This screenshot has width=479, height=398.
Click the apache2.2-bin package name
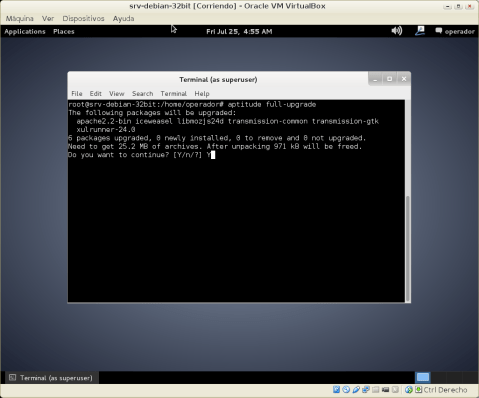pyautogui.click(x=104, y=121)
